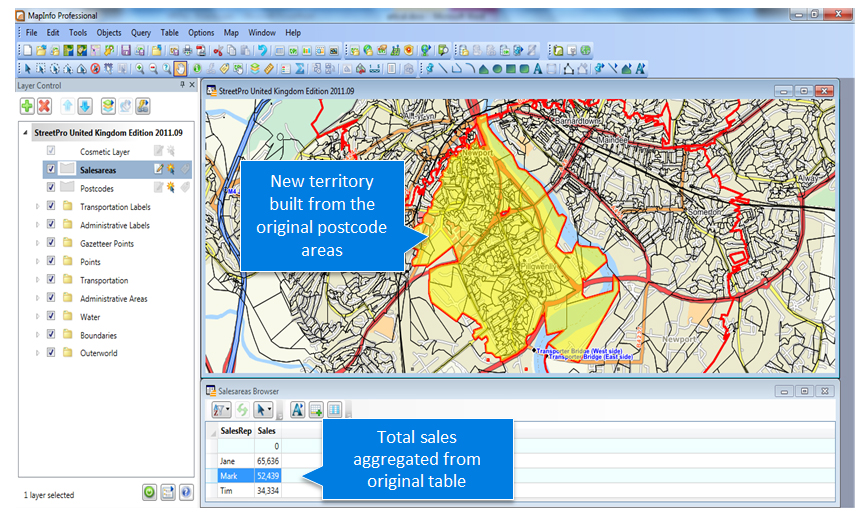Click the Salesareas layer style swatch
This screenshot has height=517, width=868.
(x=67, y=169)
